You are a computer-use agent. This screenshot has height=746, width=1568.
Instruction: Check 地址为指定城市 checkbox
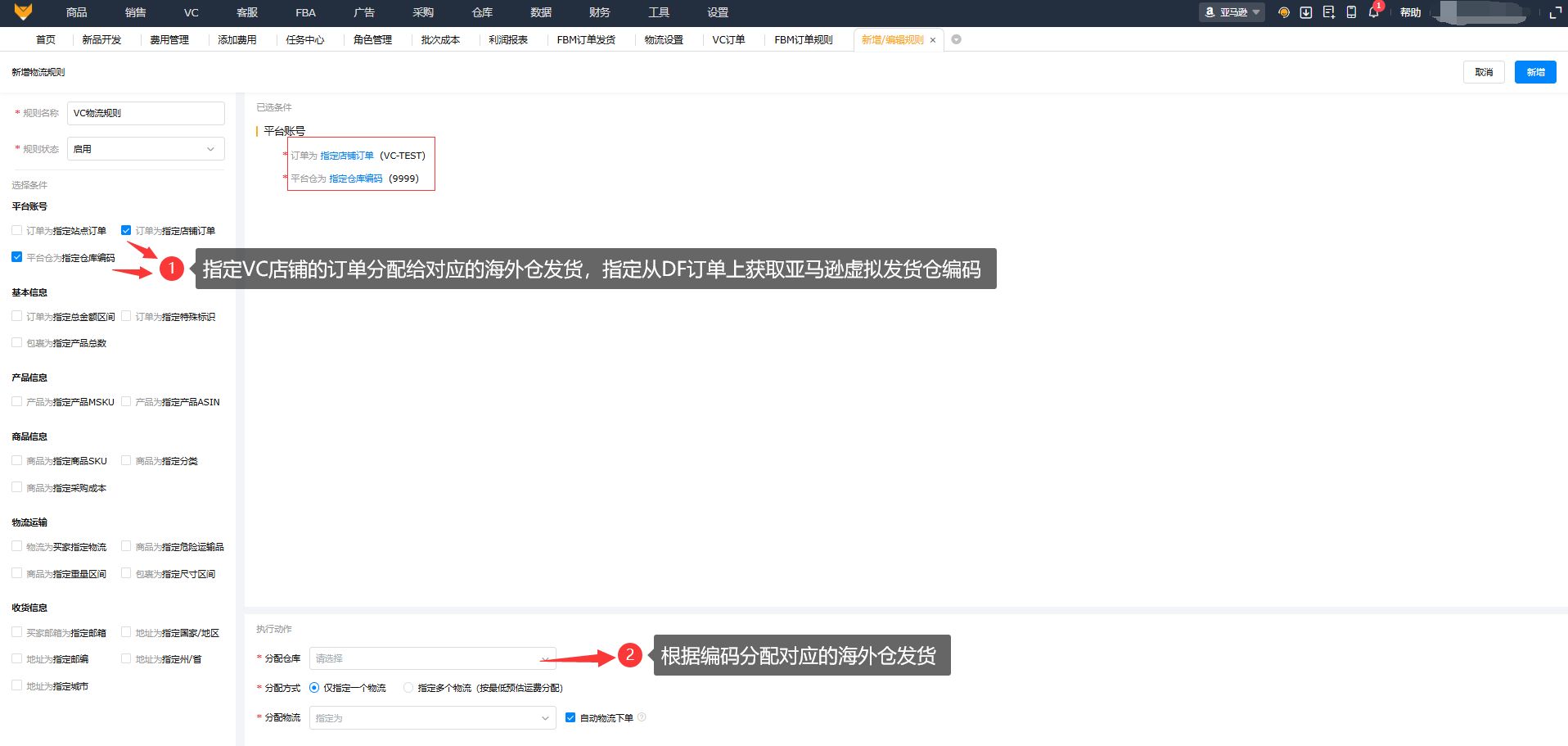point(17,685)
